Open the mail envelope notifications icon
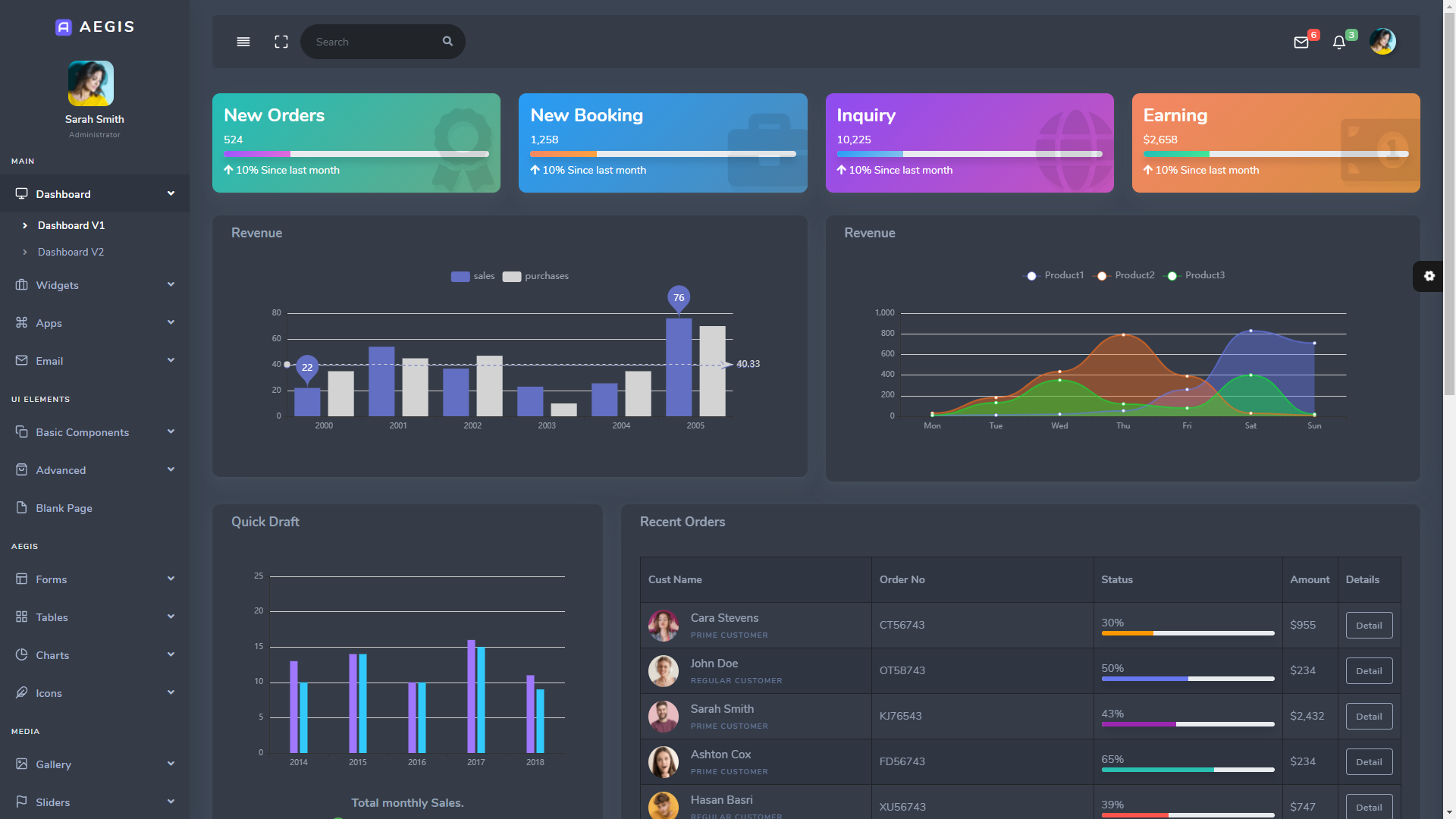1456x819 pixels. (1301, 42)
